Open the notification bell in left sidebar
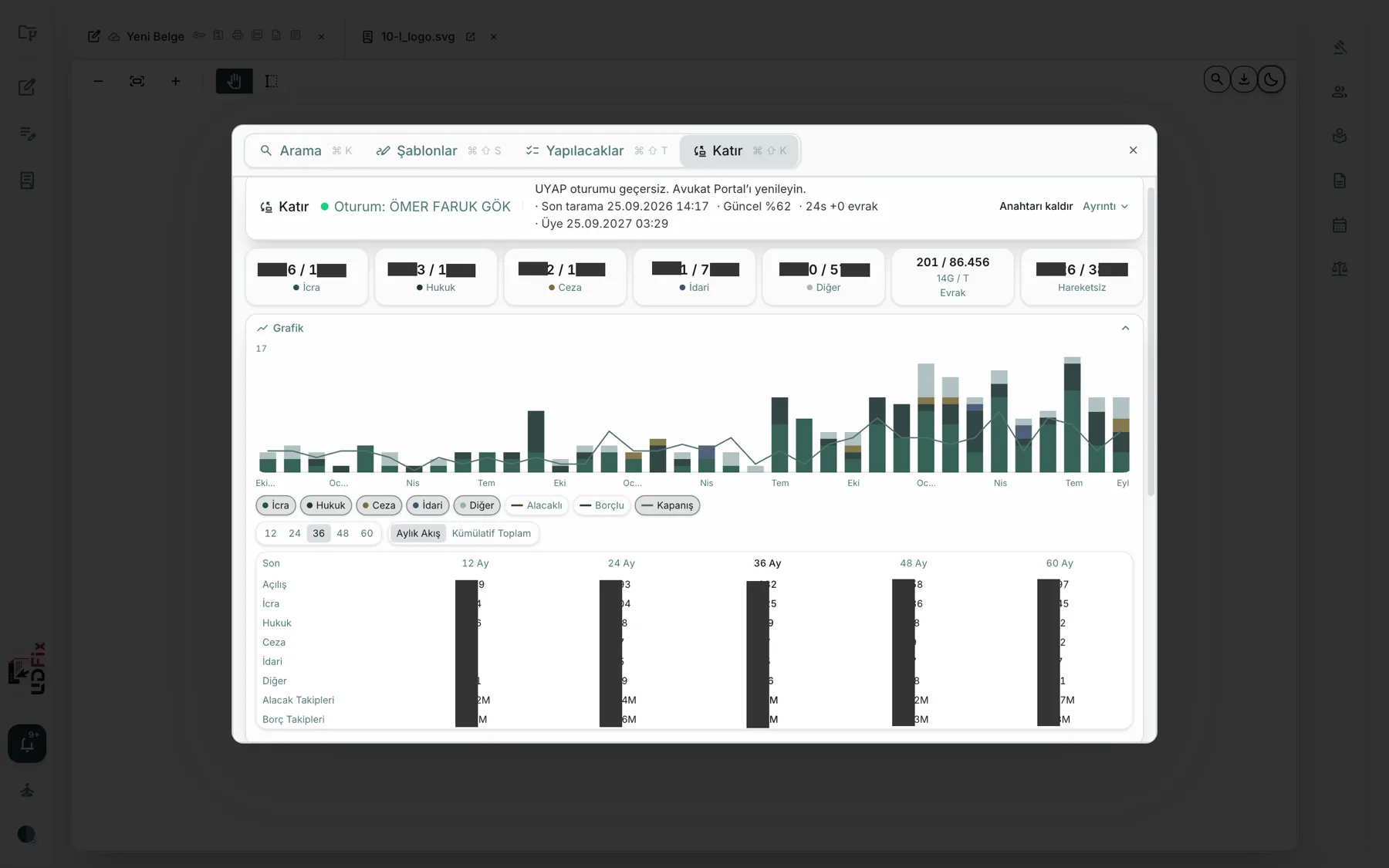The width and height of the screenshot is (1389, 868). [x=27, y=744]
